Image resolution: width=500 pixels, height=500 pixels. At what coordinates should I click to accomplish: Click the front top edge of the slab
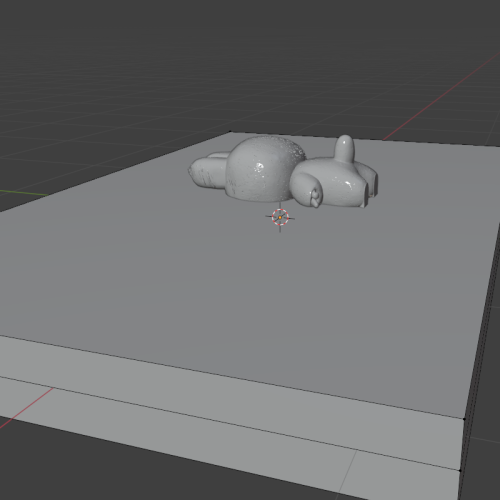click(233, 377)
